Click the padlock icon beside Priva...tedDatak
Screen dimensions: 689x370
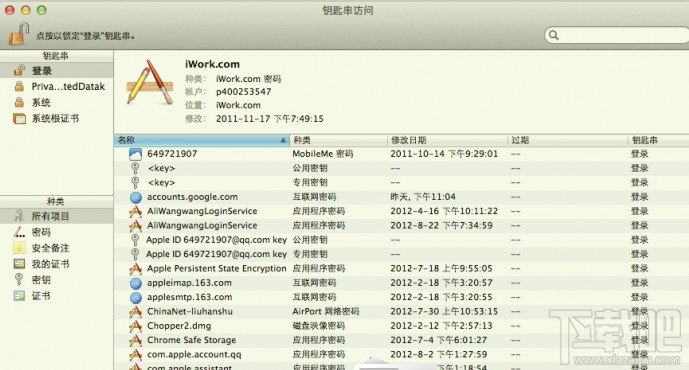click(x=19, y=86)
